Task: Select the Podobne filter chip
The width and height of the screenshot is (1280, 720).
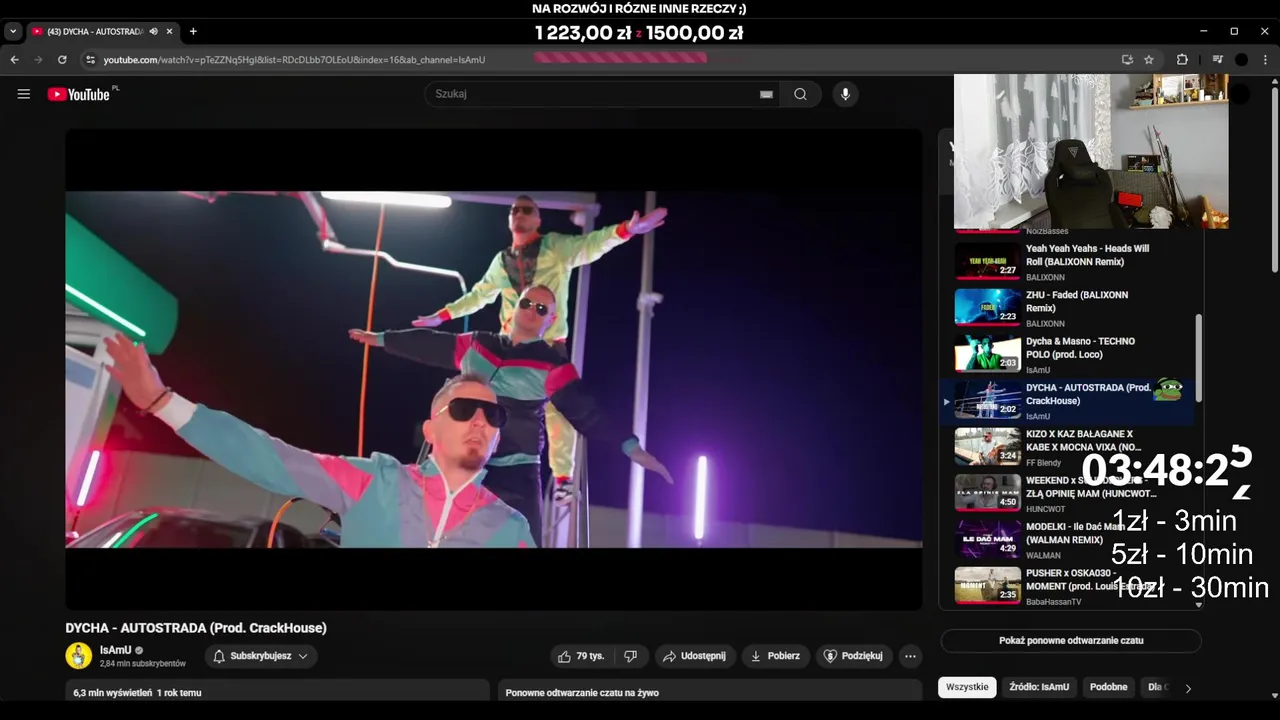Action: click(x=1108, y=687)
